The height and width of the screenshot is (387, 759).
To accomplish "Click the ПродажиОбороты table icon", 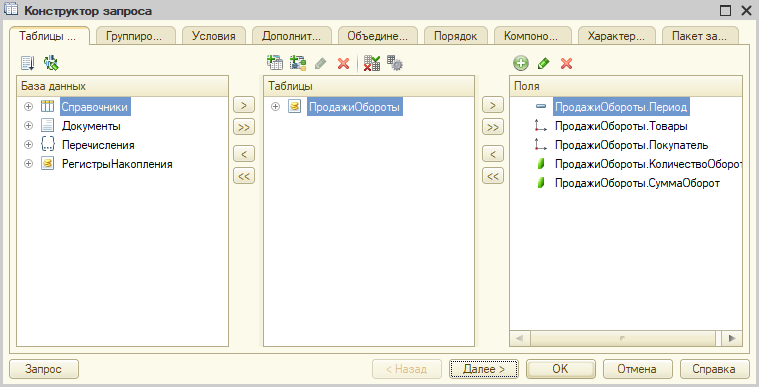I will click(294, 107).
